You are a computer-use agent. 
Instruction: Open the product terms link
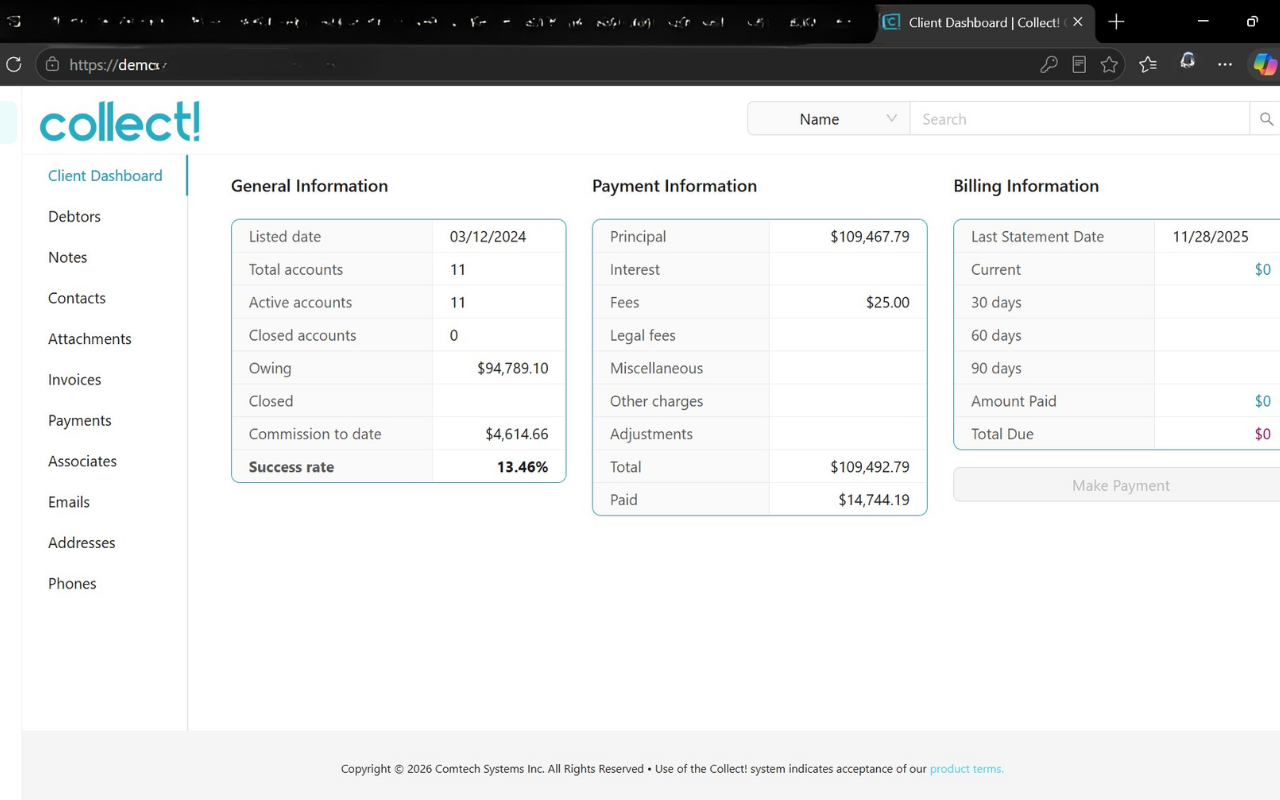(x=966, y=769)
